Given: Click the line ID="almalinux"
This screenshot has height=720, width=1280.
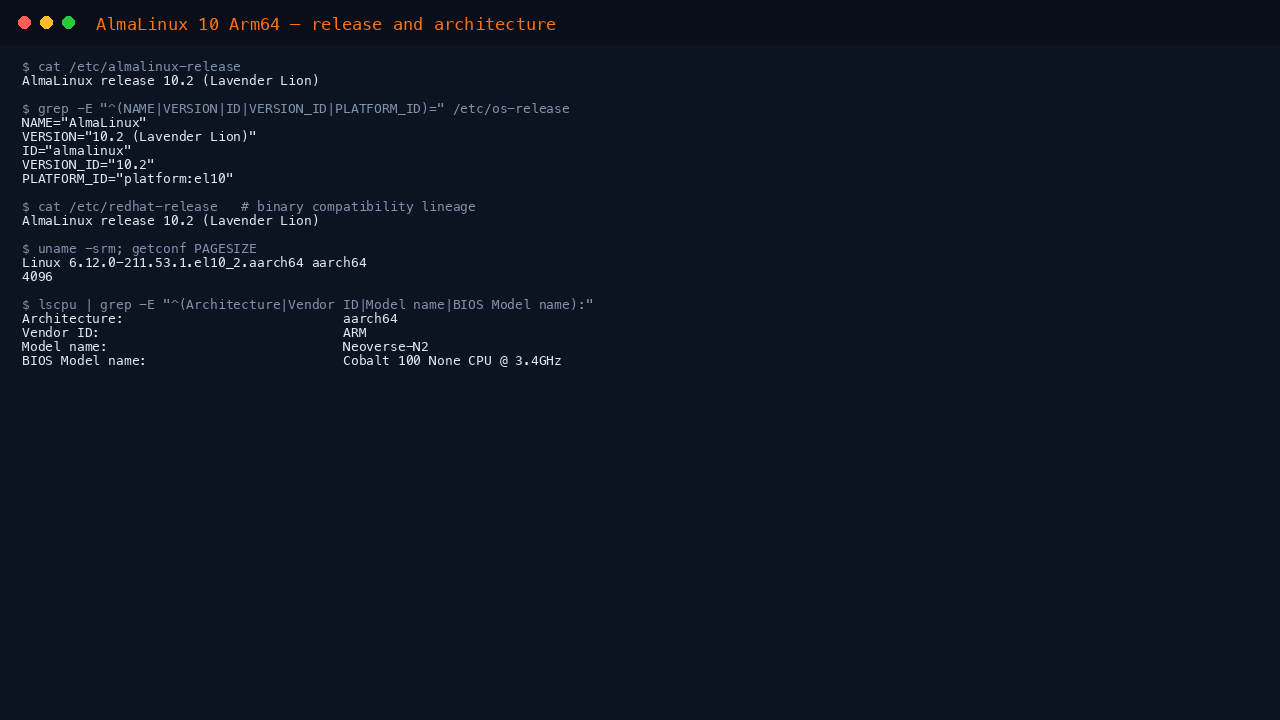Looking at the screenshot, I should pyautogui.click(x=77, y=151).
